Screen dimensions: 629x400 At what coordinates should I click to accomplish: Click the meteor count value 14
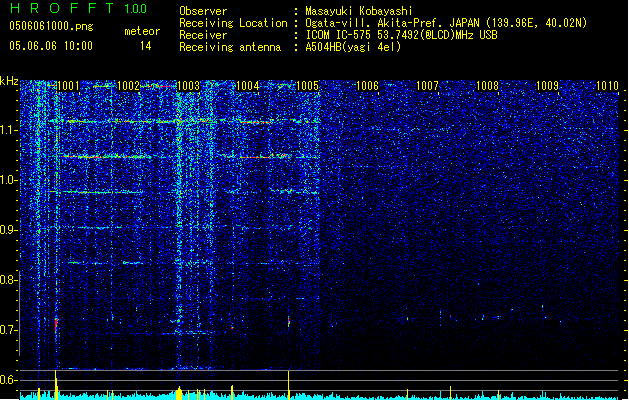146,46
